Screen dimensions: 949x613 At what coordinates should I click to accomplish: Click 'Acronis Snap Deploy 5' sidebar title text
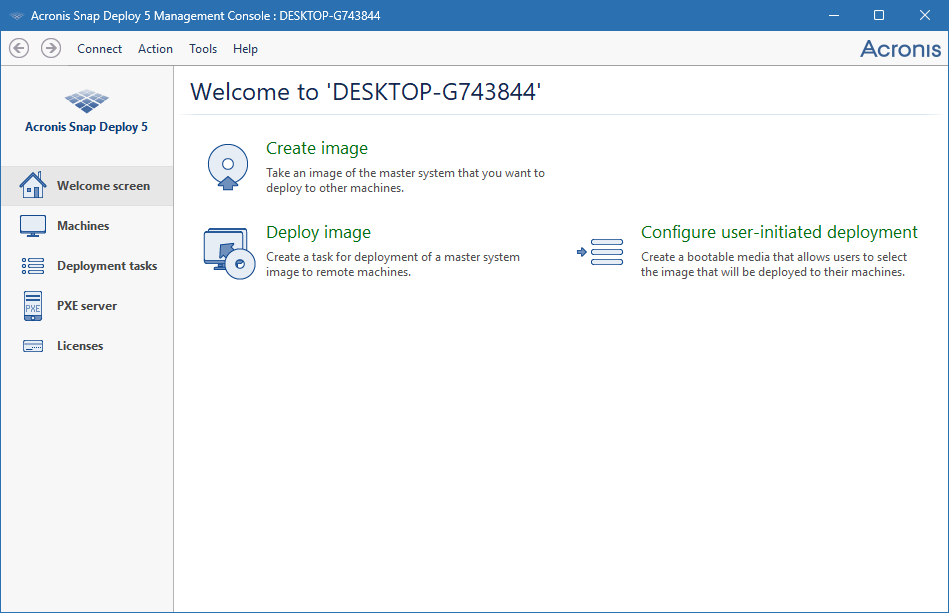(87, 127)
